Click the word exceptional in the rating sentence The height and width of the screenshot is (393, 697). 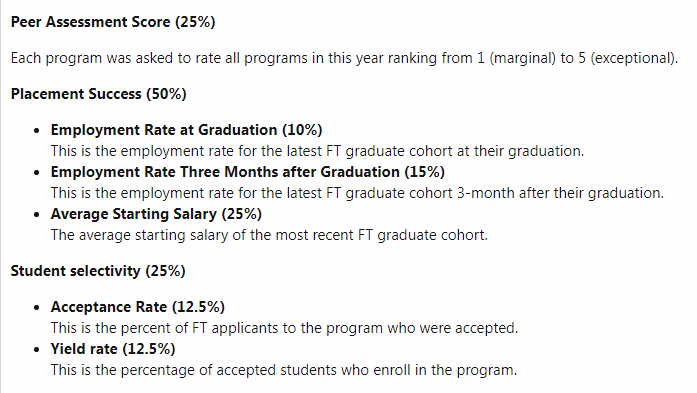tap(633, 58)
